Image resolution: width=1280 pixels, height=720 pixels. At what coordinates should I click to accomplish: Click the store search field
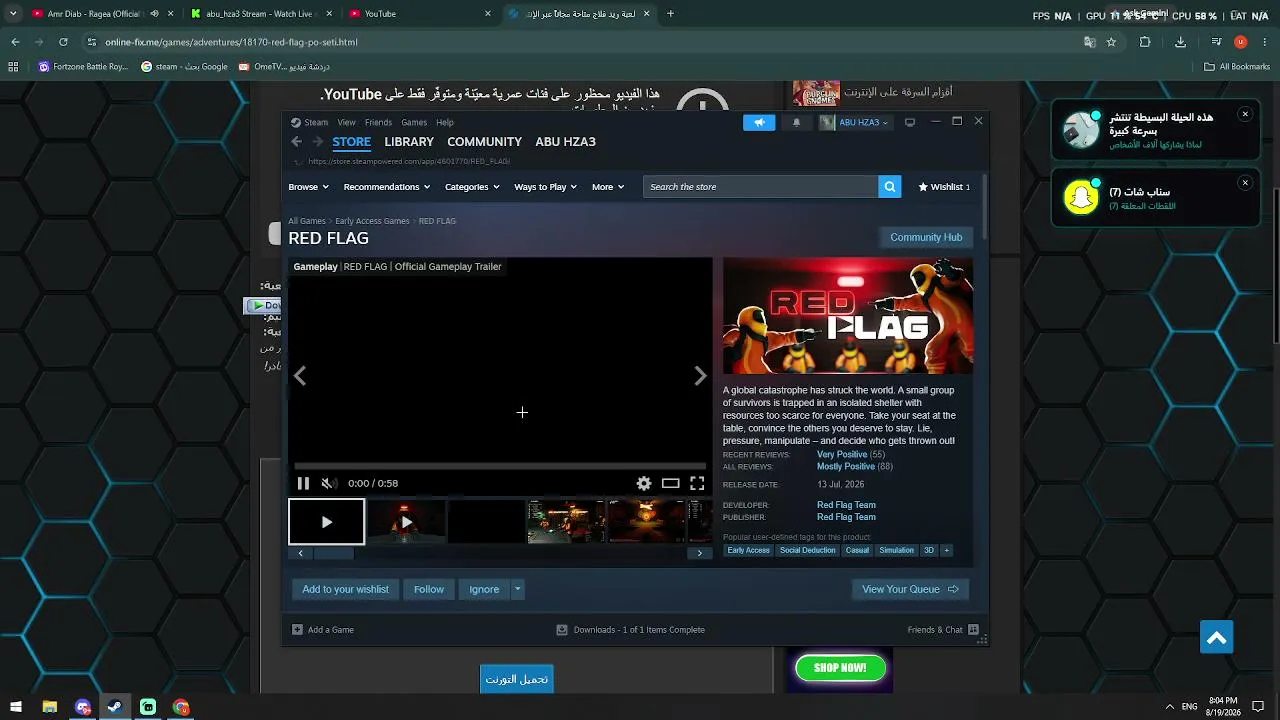coord(760,187)
